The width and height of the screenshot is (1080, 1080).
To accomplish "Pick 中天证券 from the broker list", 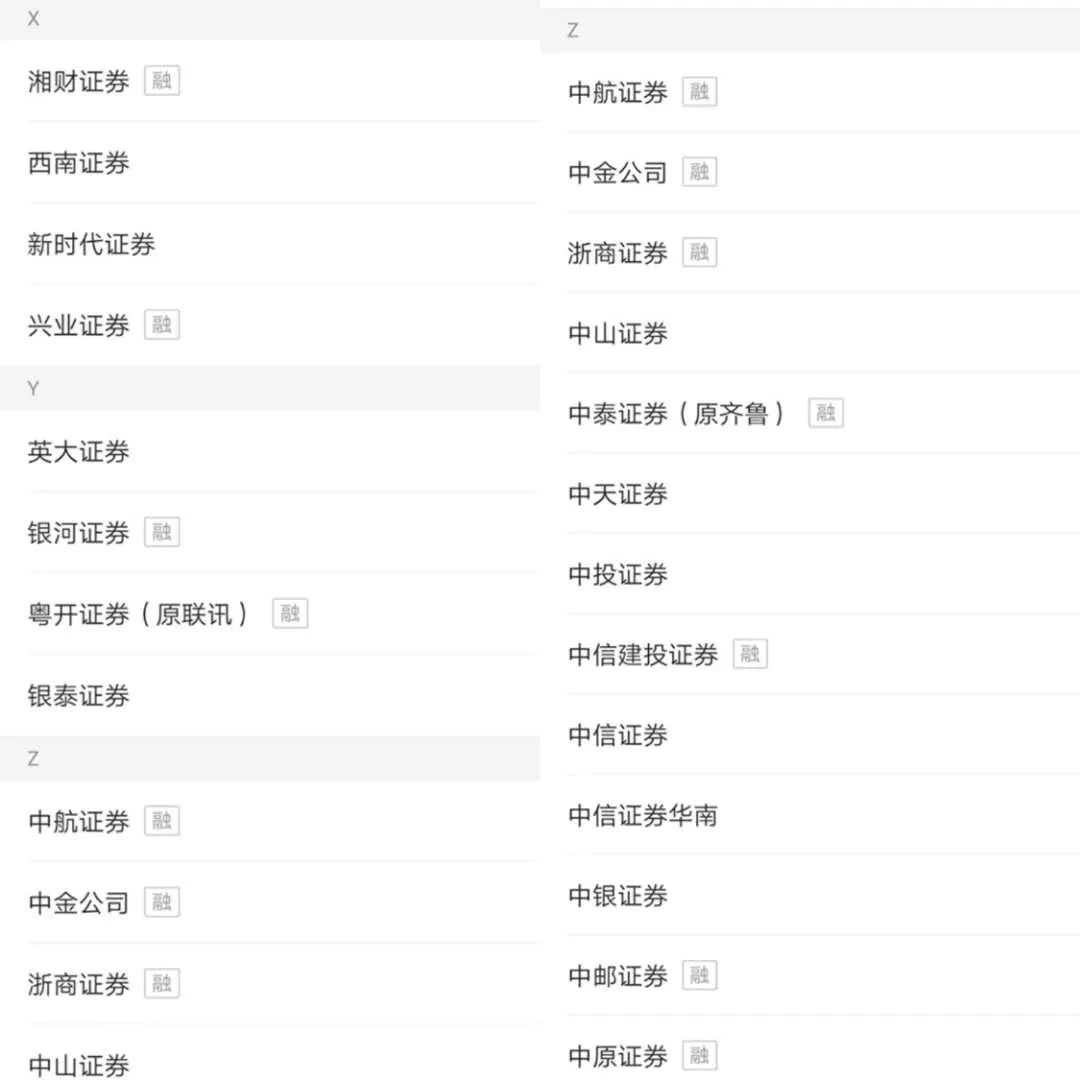I will coord(618,494).
